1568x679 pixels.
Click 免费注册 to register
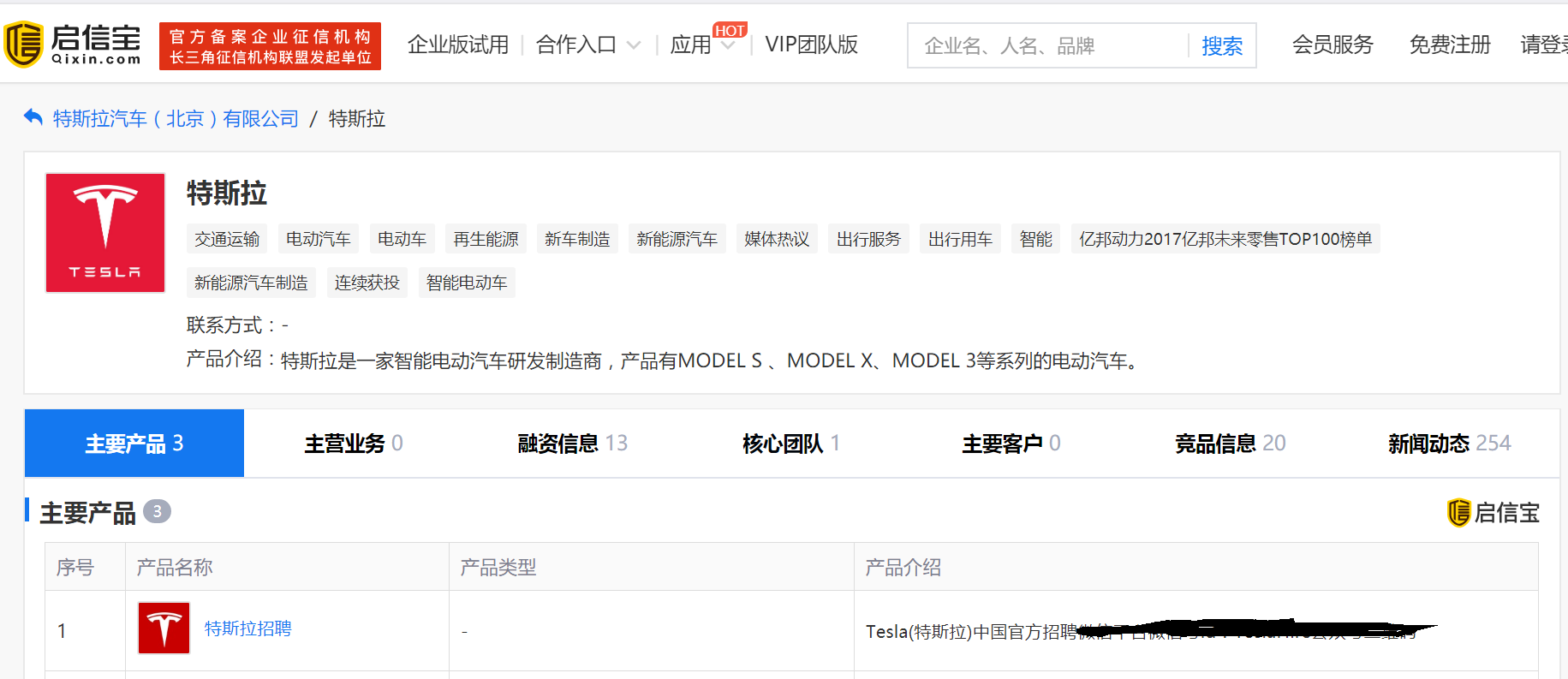(1450, 45)
